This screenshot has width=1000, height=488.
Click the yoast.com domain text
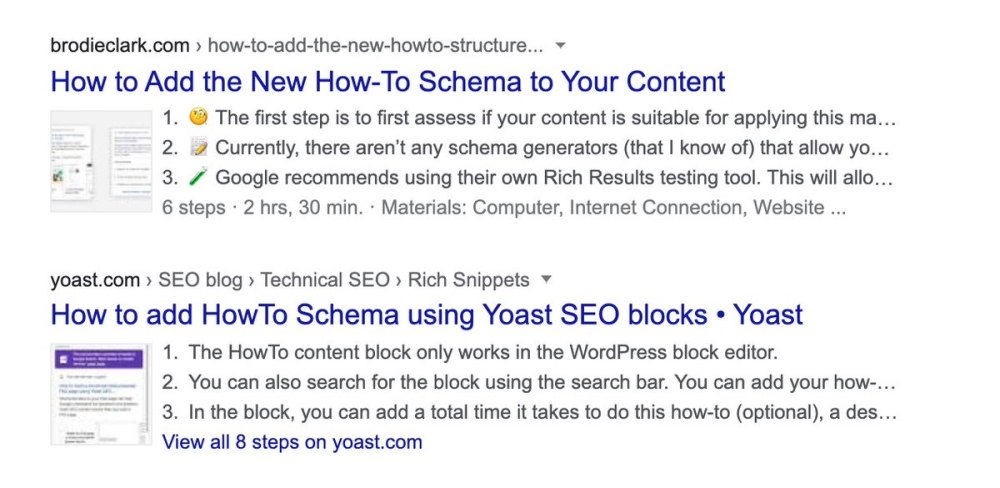[95, 280]
